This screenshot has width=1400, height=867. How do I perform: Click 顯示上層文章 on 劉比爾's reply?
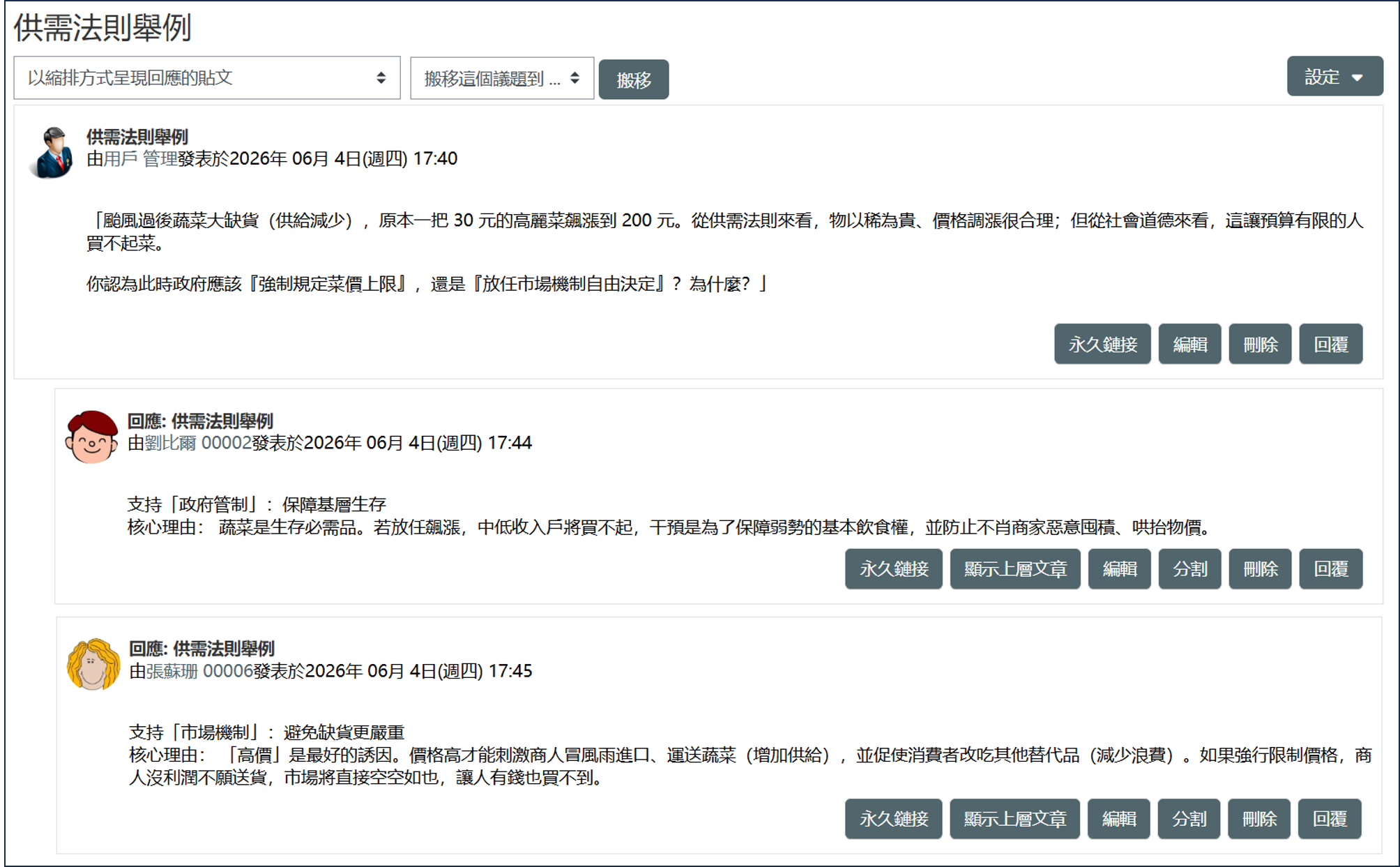(1015, 569)
